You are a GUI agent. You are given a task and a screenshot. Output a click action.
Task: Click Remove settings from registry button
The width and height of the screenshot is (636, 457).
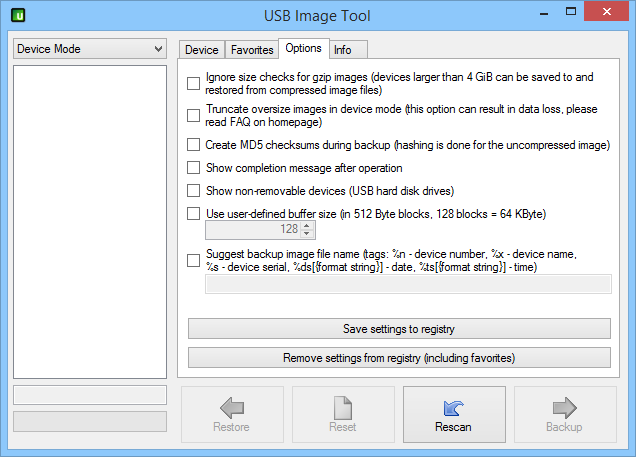tap(399, 357)
